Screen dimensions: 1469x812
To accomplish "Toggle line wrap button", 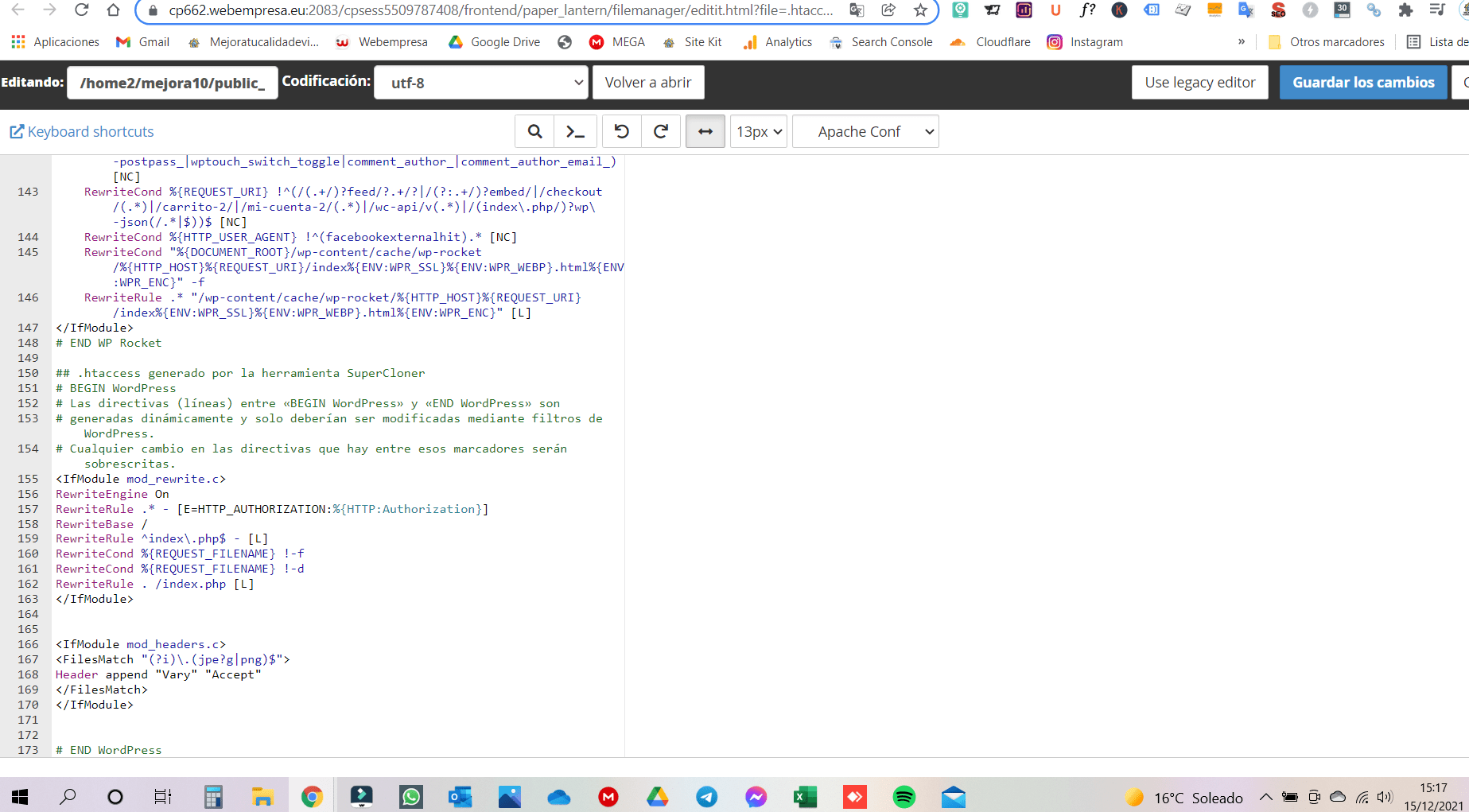I will click(x=705, y=131).
